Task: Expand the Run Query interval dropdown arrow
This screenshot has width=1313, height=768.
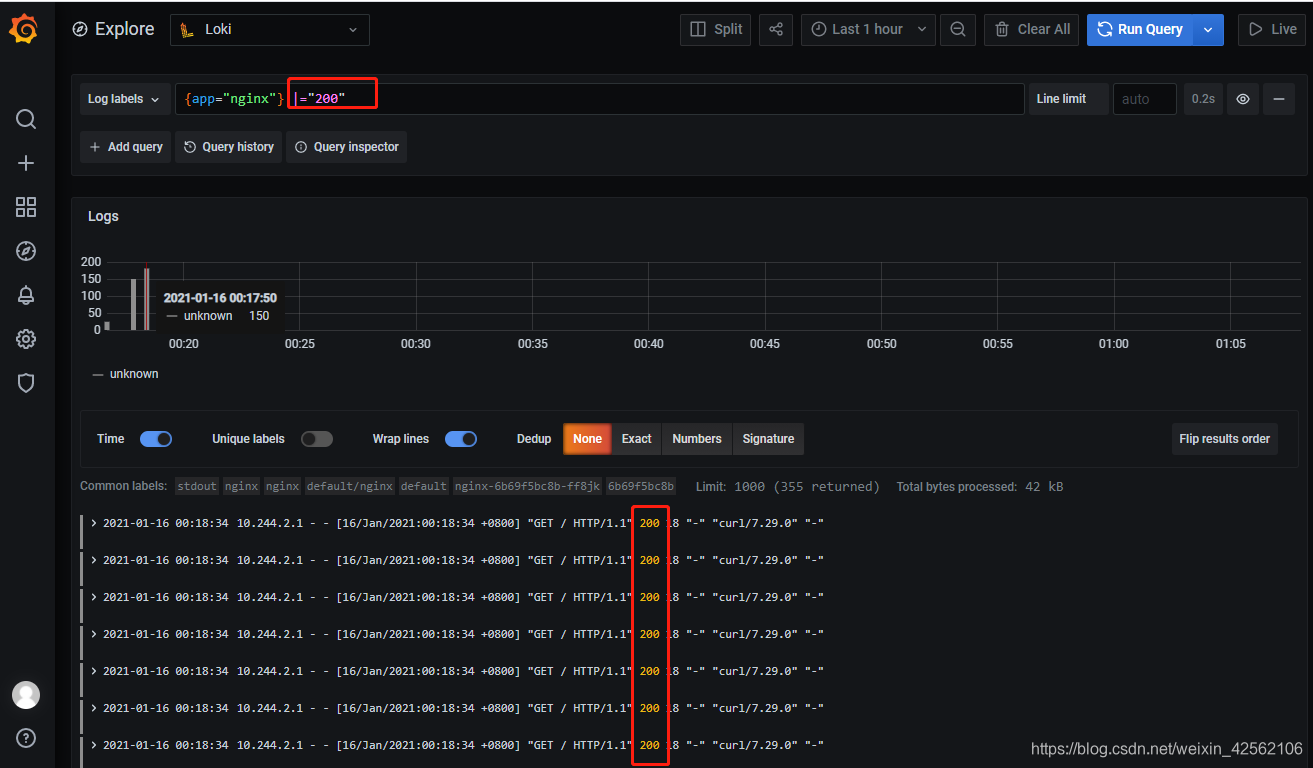Action: point(1209,30)
